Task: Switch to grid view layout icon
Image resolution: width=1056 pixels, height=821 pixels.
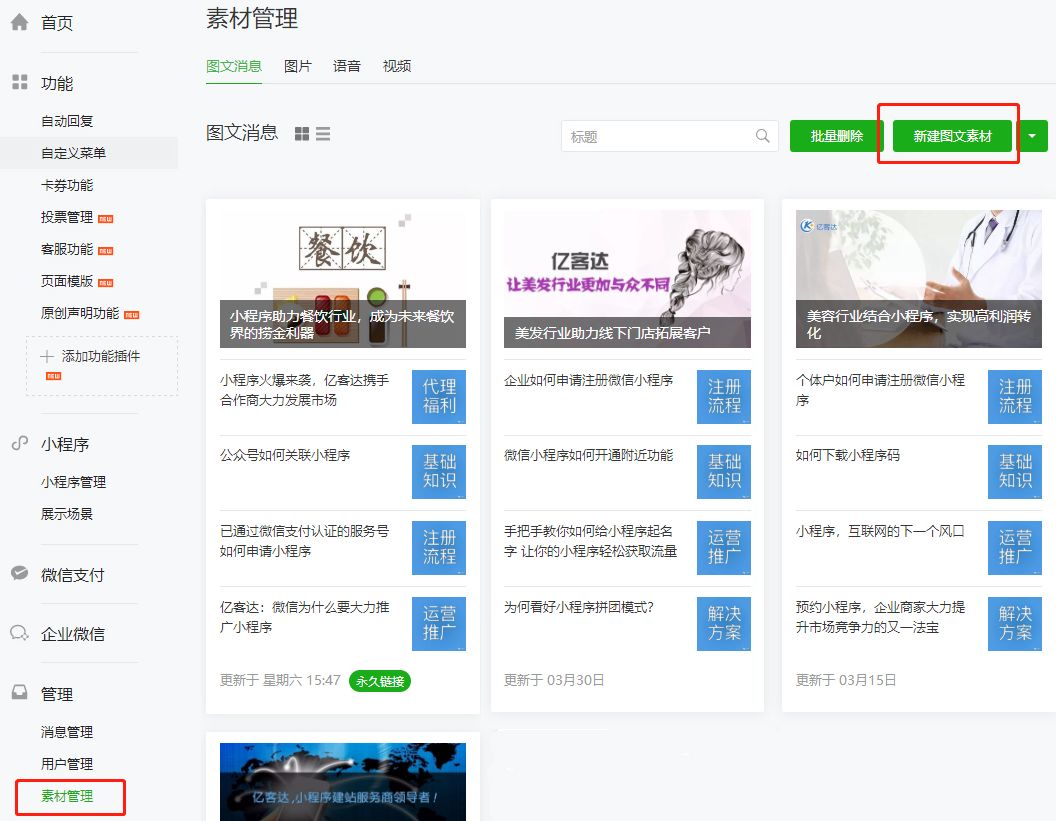Action: tap(302, 134)
